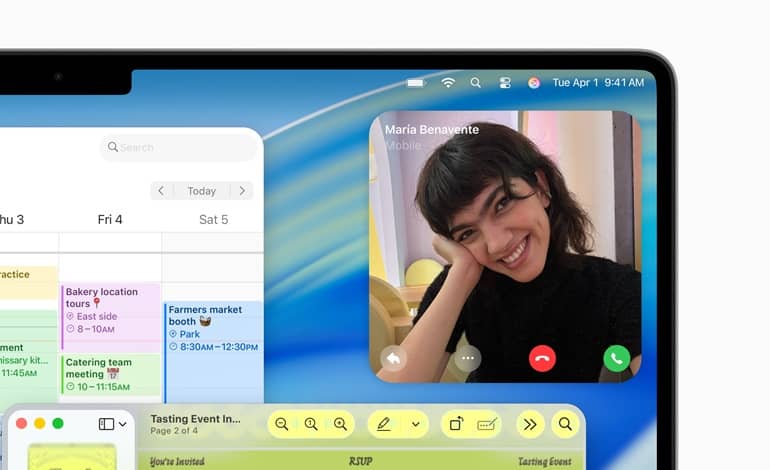Open the Markup options dropdown arrow

pyautogui.click(x=415, y=424)
